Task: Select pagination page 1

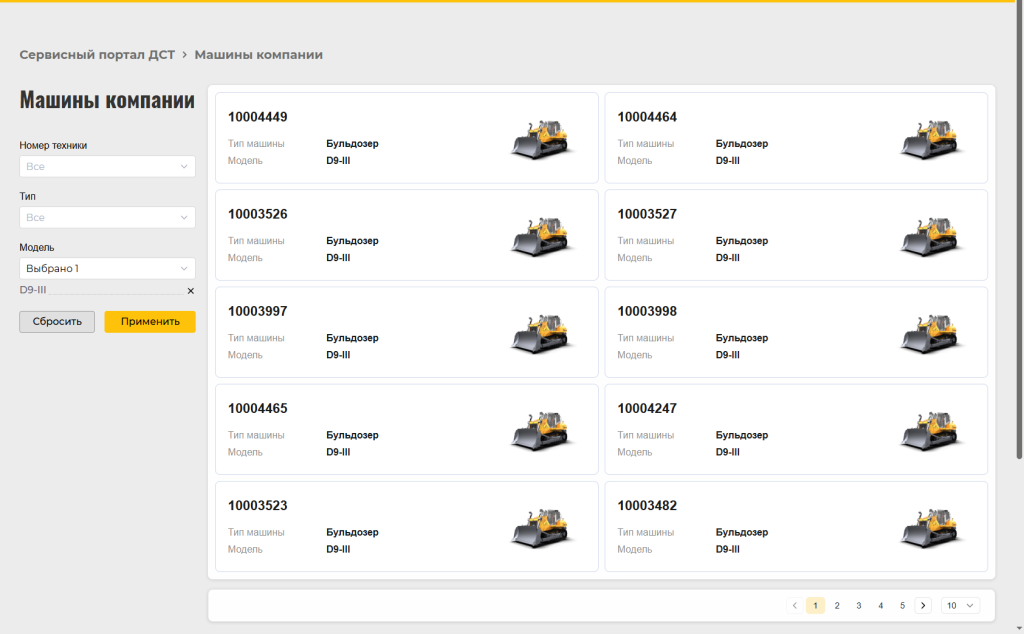Action: (815, 605)
